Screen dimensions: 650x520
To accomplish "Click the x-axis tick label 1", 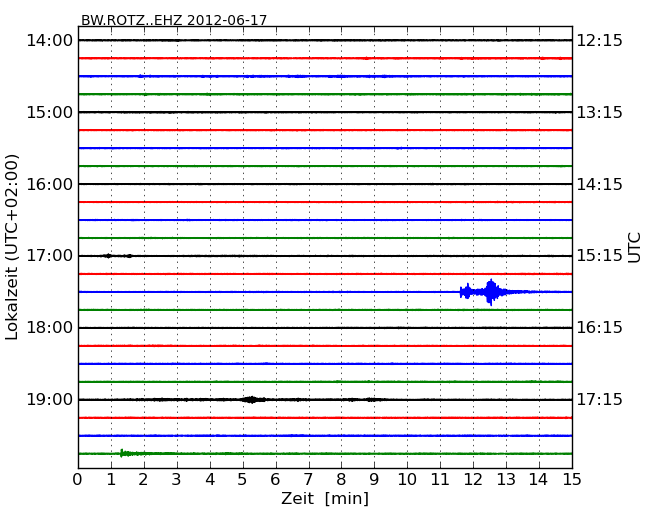I will (x=111, y=480).
